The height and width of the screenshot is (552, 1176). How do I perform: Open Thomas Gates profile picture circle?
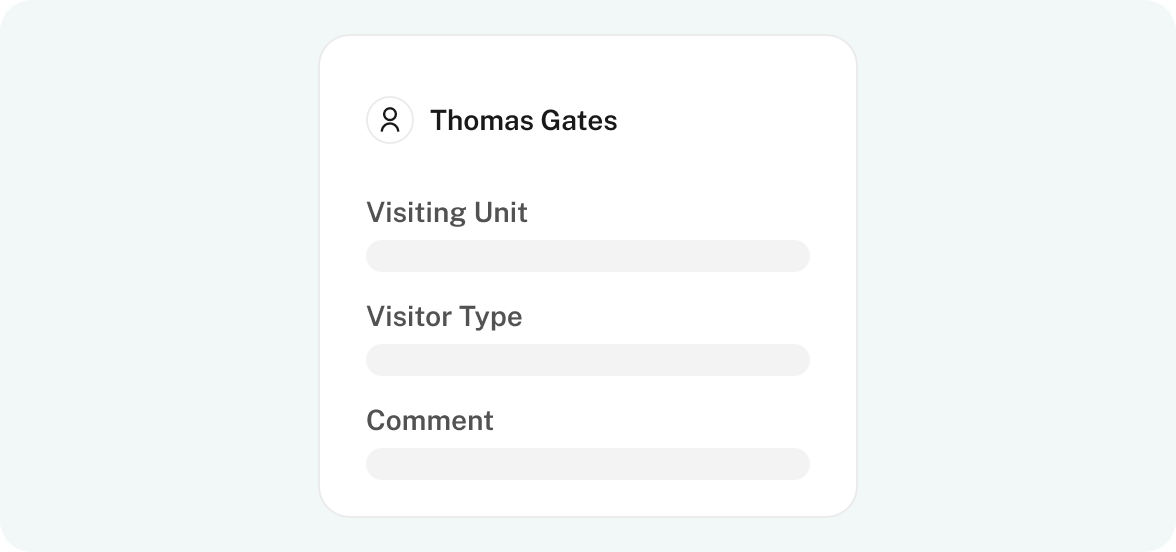coord(389,120)
